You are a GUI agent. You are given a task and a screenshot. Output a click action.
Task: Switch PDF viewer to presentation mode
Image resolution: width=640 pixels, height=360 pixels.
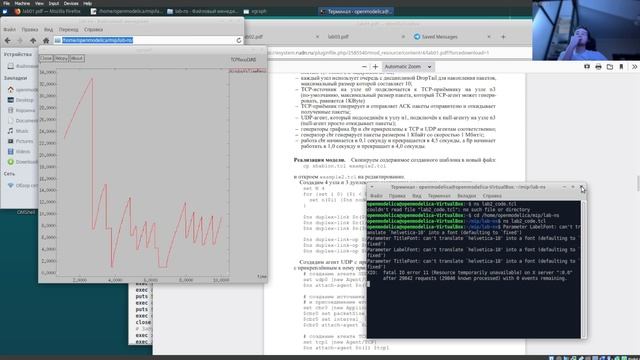pyautogui.click(x=587, y=67)
